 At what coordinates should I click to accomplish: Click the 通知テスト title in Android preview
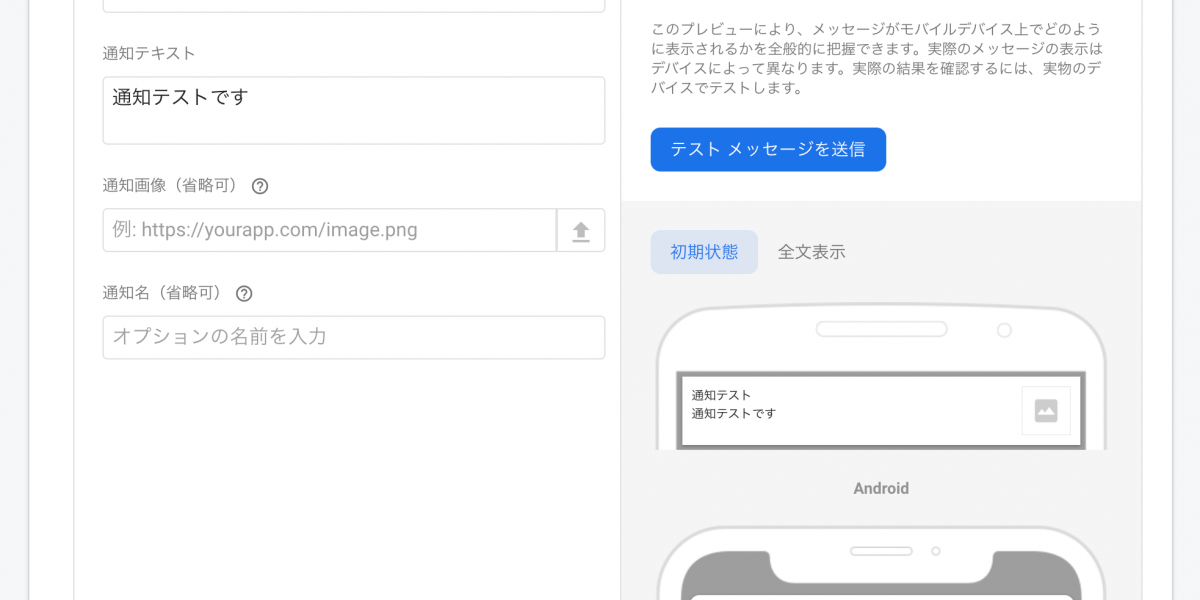click(x=721, y=395)
